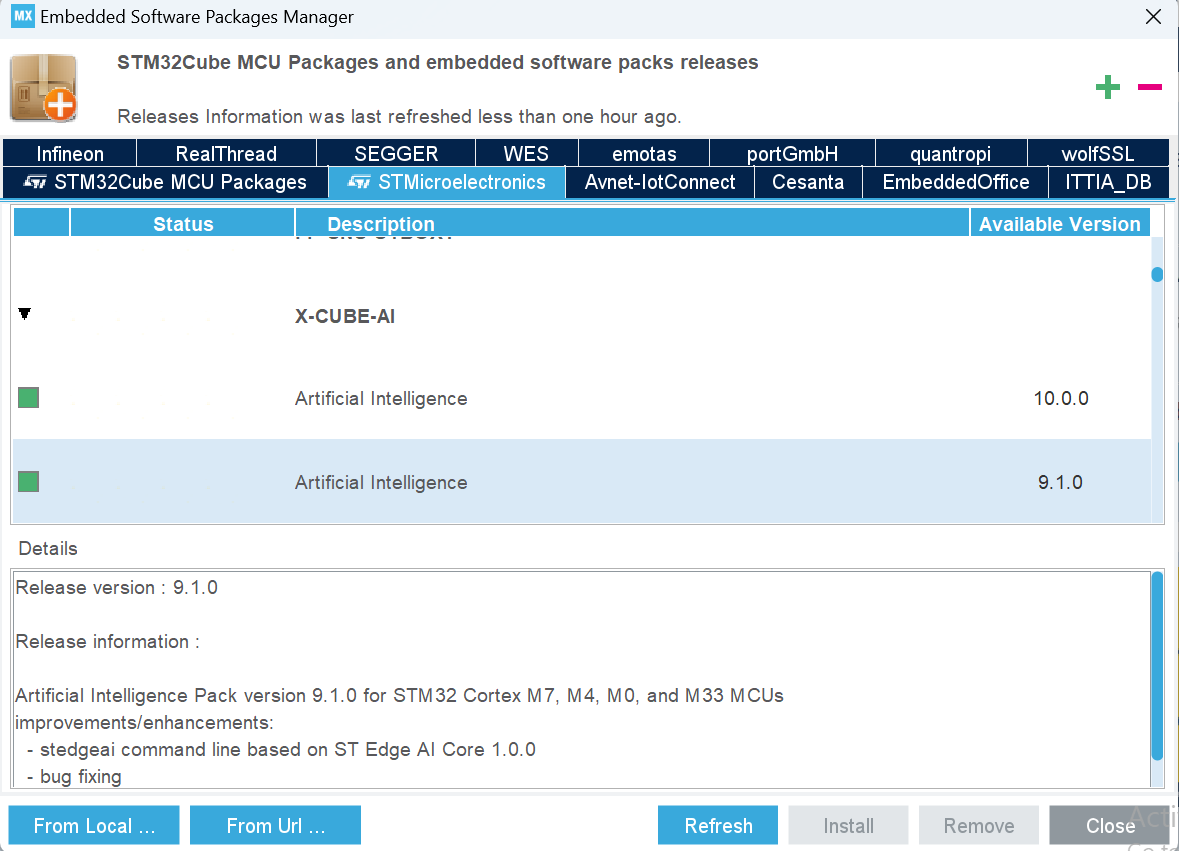The height and width of the screenshot is (851, 1179).
Task: Switch to the SEGGER vendor tab
Action: coord(395,153)
